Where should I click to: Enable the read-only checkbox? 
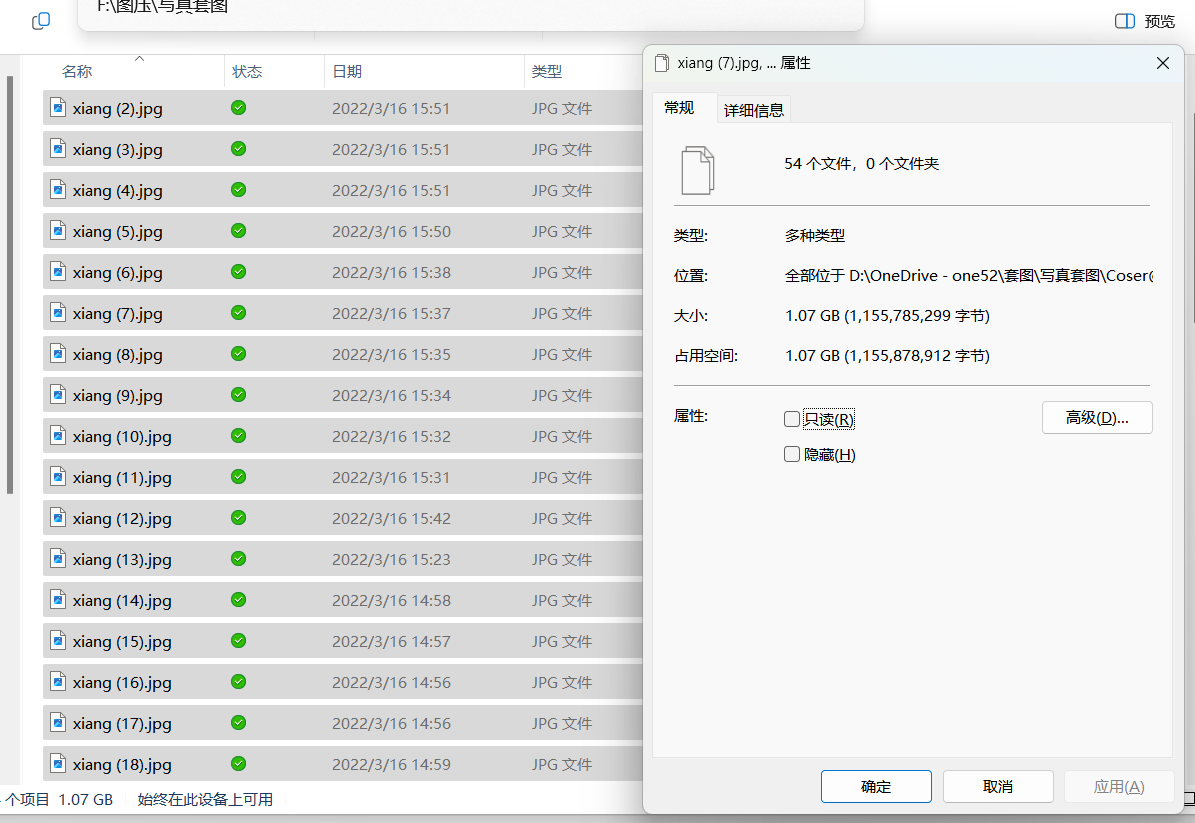click(x=792, y=419)
